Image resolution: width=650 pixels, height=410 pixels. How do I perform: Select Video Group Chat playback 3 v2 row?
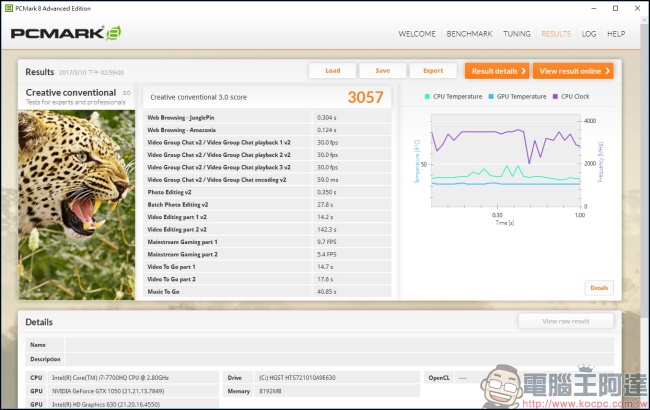[267, 167]
